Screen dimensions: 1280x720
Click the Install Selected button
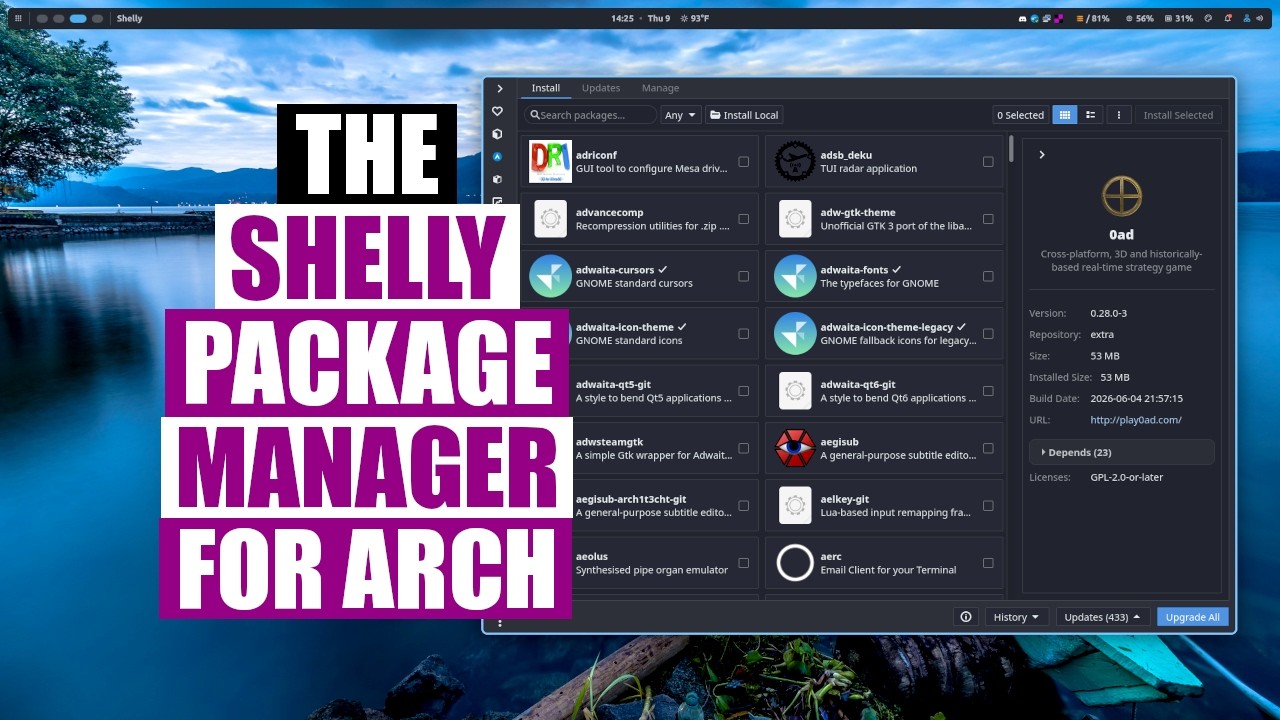pyautogui.click(x=1178, y=115)
